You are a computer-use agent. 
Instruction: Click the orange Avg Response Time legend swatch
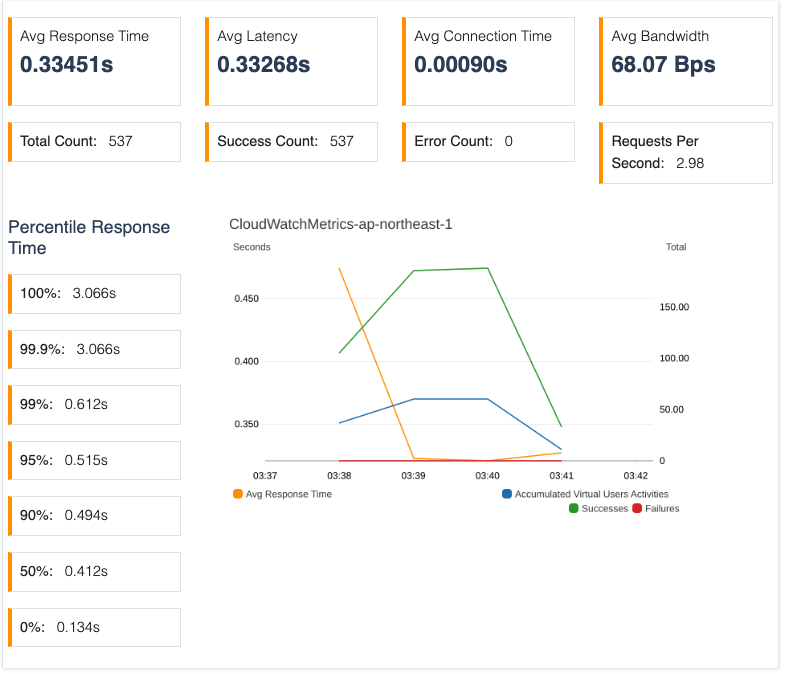[x=238, y=494]
